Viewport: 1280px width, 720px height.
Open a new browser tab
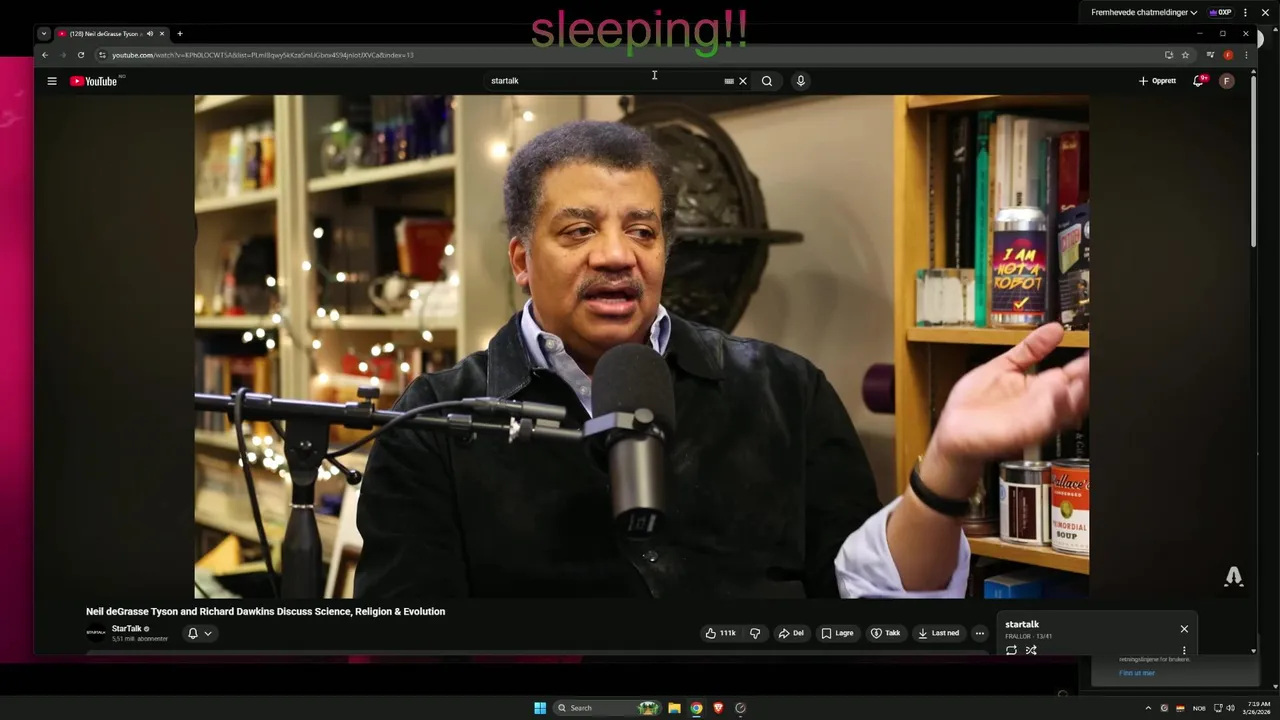click(x=180, y=34)
